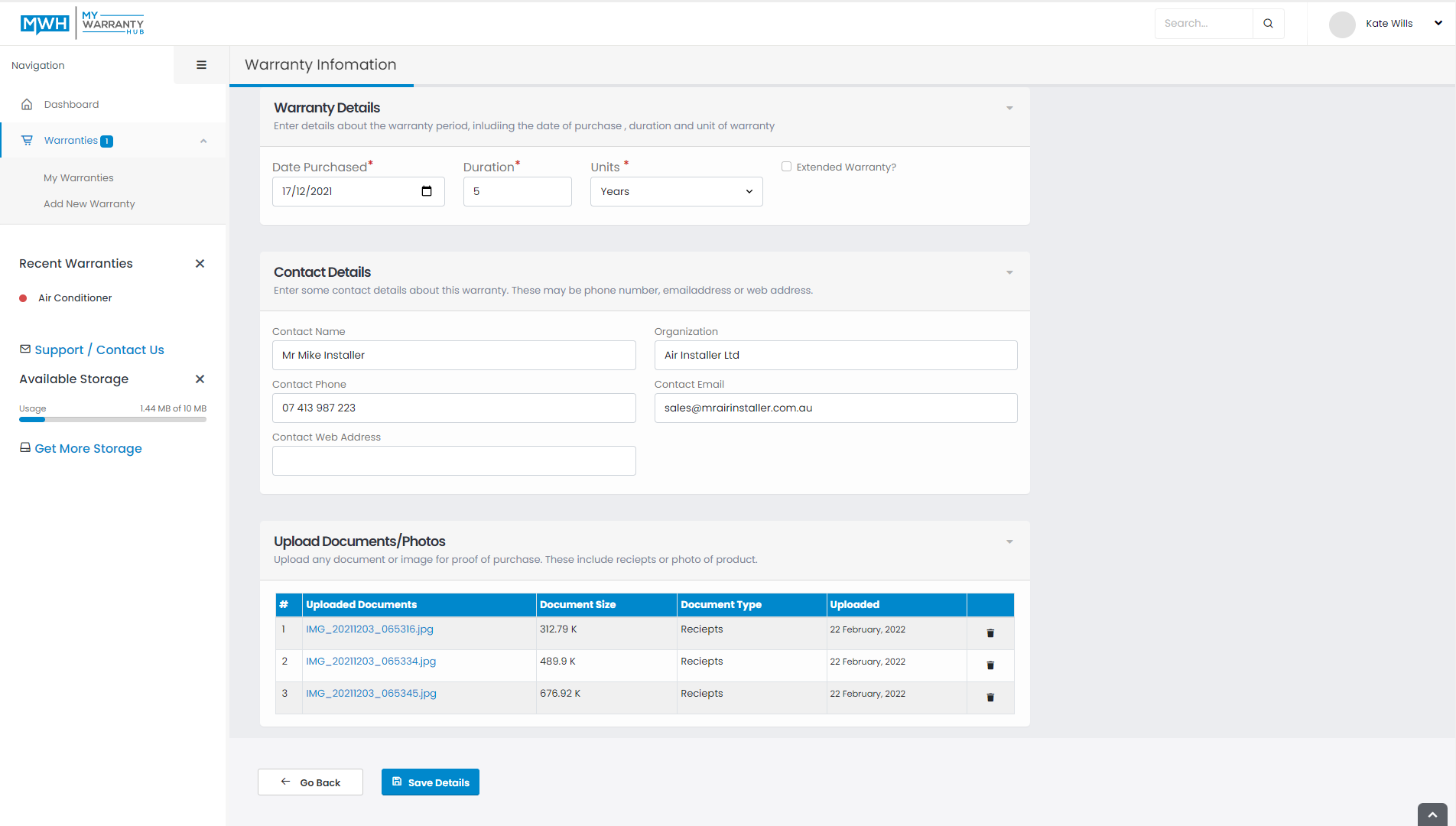
Task: Collapse the Warranties menu chevron
Action: point(203,141)
